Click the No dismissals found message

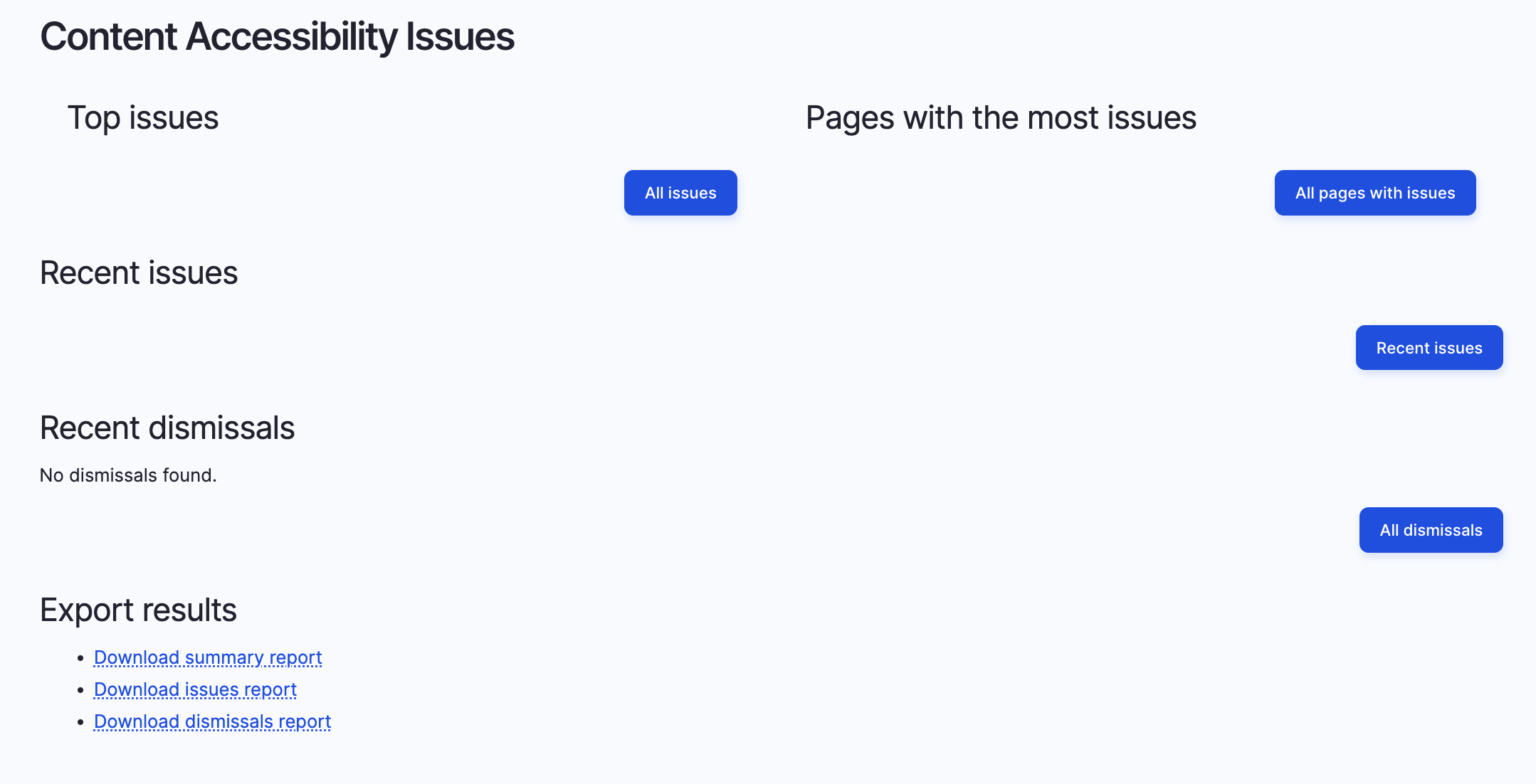point(128,475)
